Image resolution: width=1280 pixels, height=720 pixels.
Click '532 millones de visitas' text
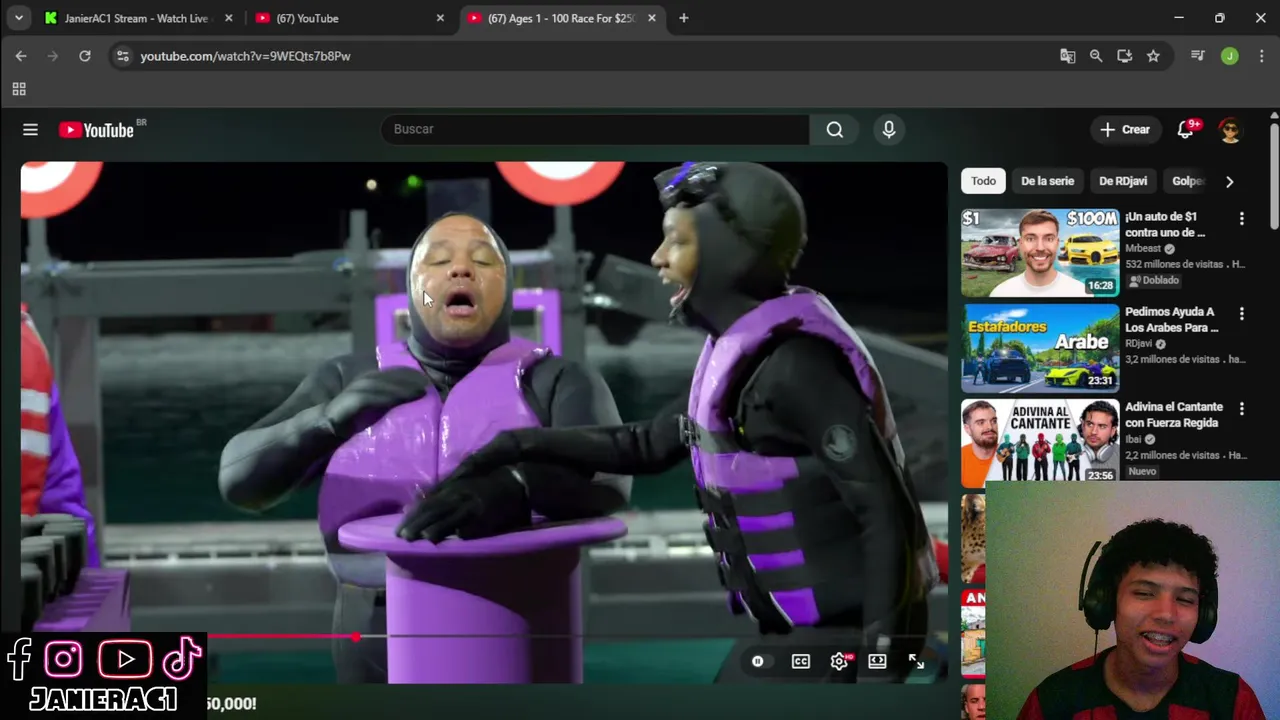pos(1175,264)
